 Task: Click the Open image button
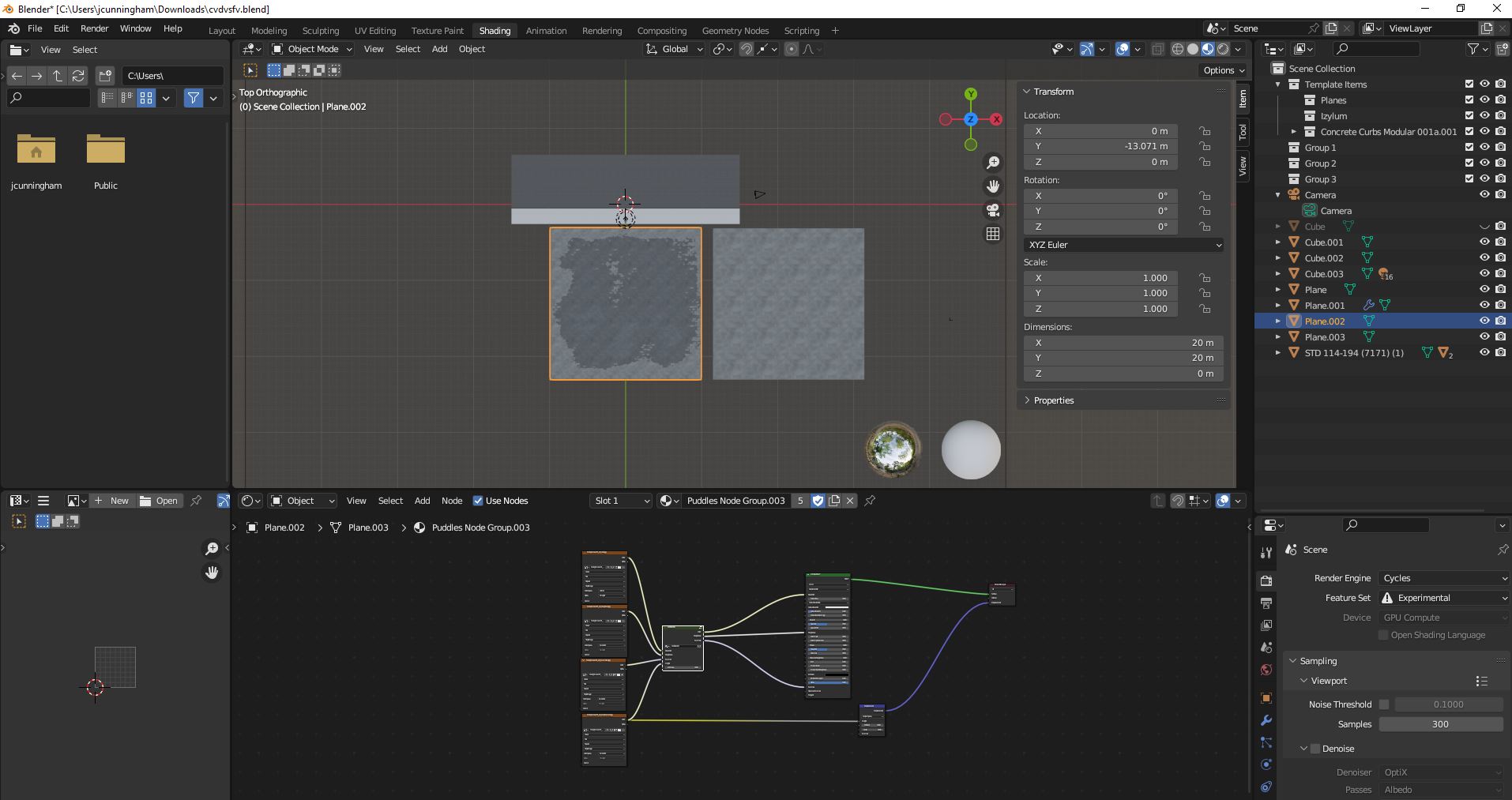pos(160,501)
